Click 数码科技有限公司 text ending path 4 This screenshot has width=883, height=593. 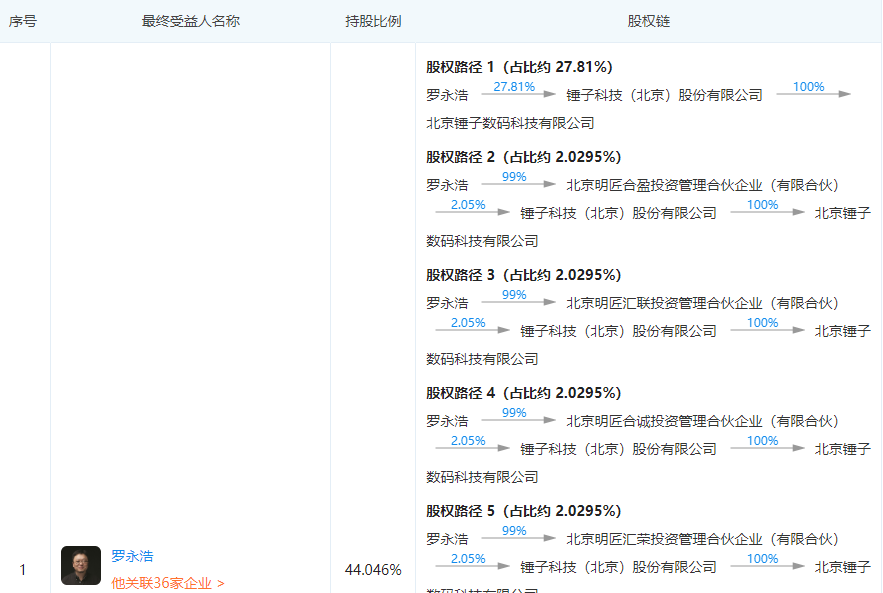pyautogui.click(x=482, y=478)
